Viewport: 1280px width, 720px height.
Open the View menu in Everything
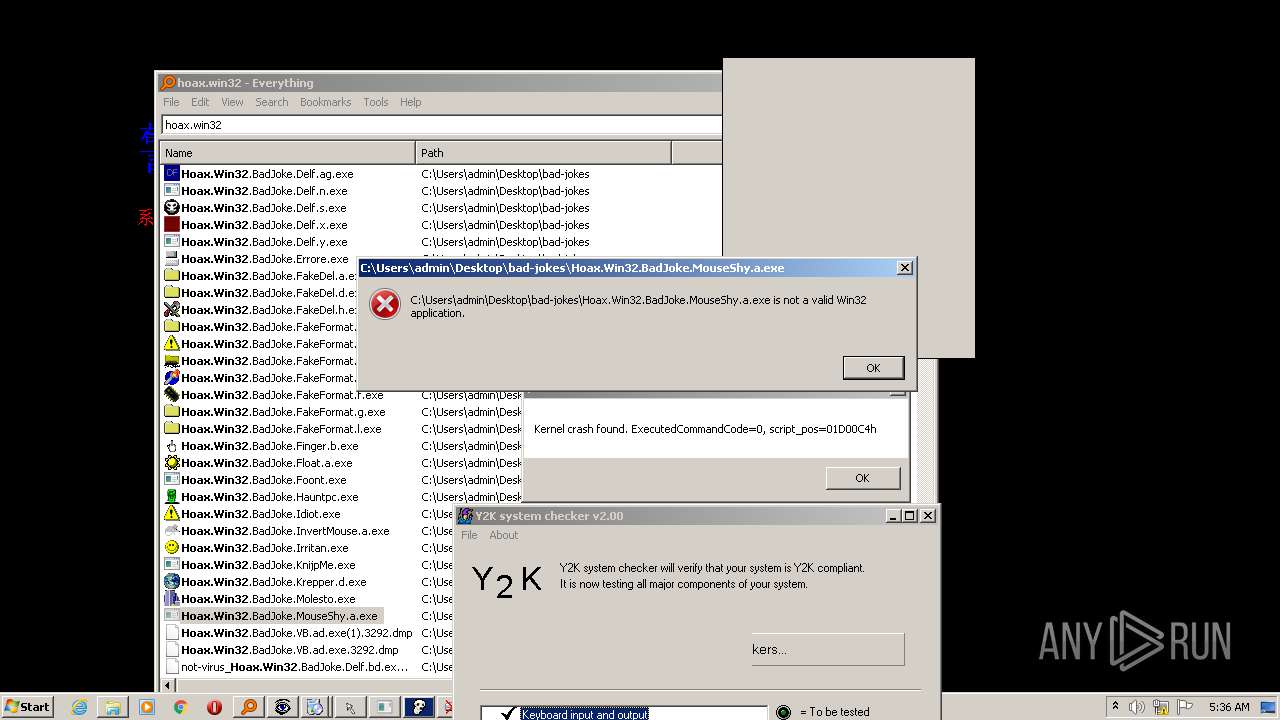232,102
